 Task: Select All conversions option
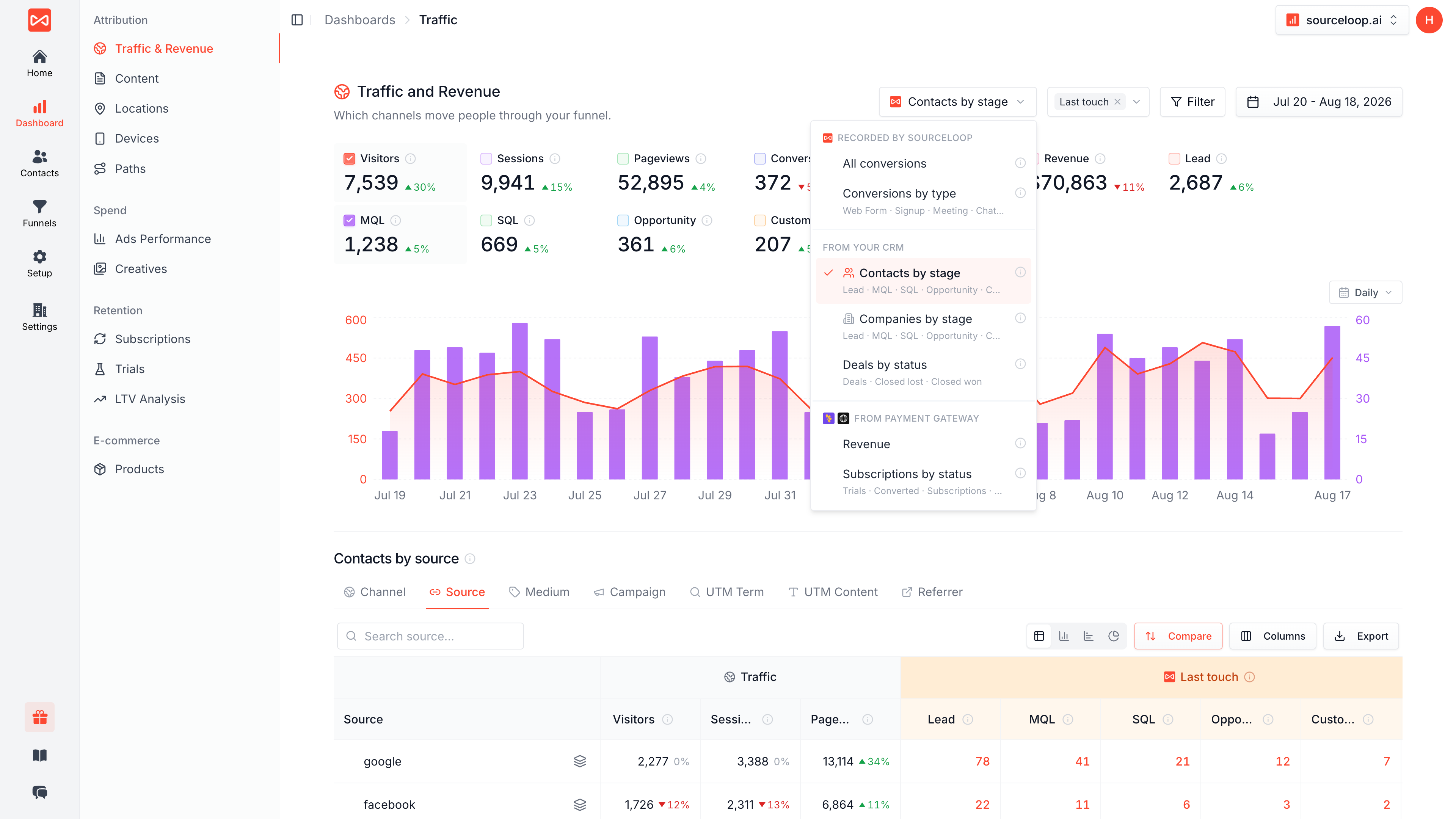point(924,163)
